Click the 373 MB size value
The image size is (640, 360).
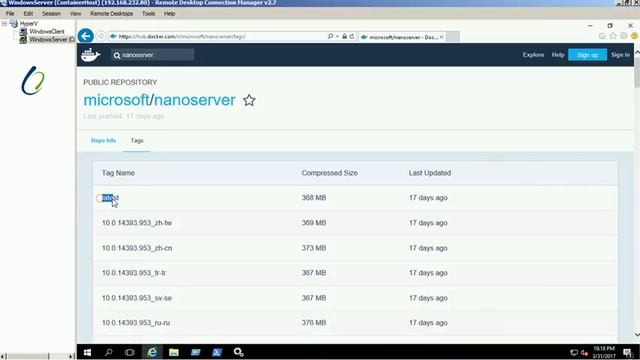click(314, 248)
